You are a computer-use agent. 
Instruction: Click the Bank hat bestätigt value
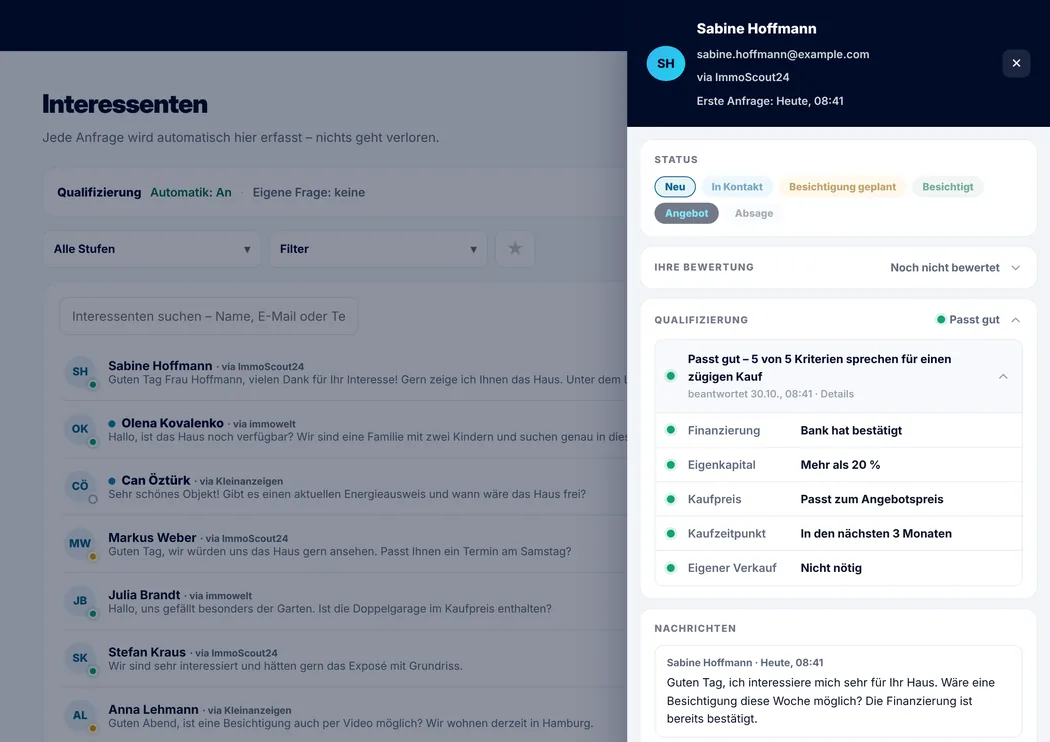coord(851,430)
